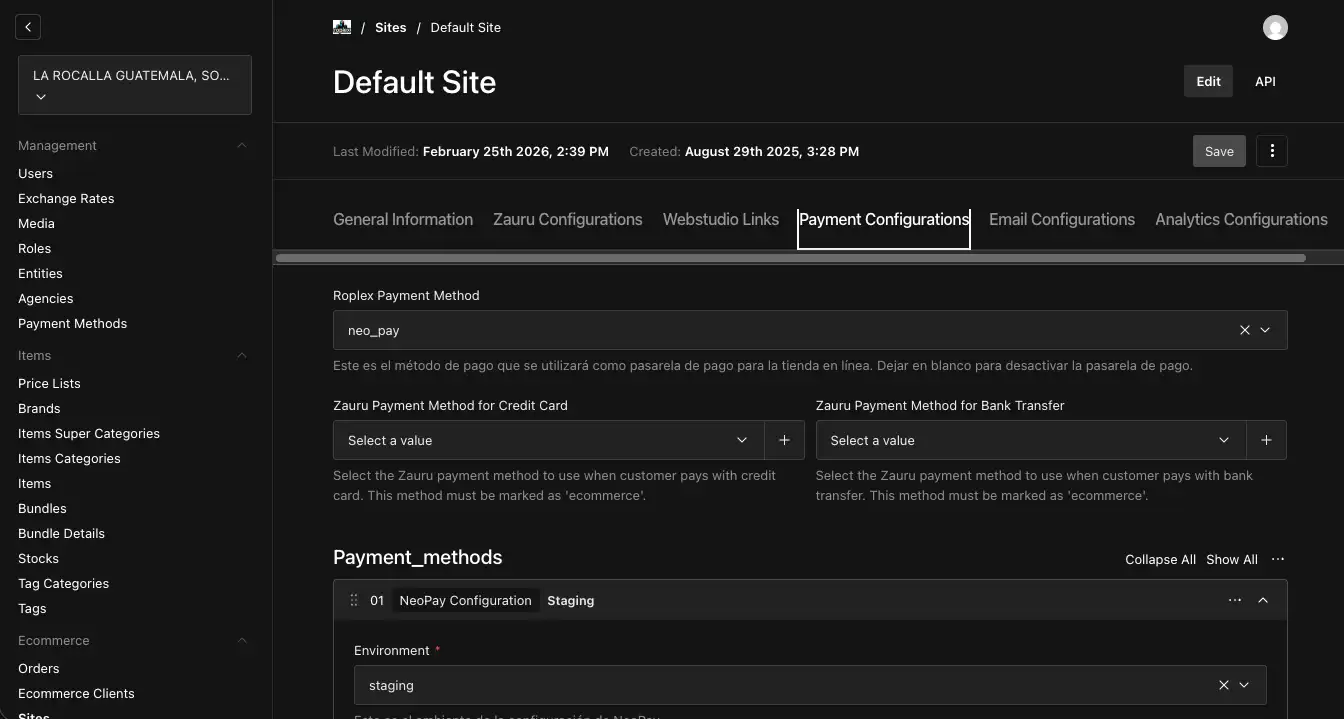Open the Payment_methods overflow ellipsis menu

[1278, 559]
